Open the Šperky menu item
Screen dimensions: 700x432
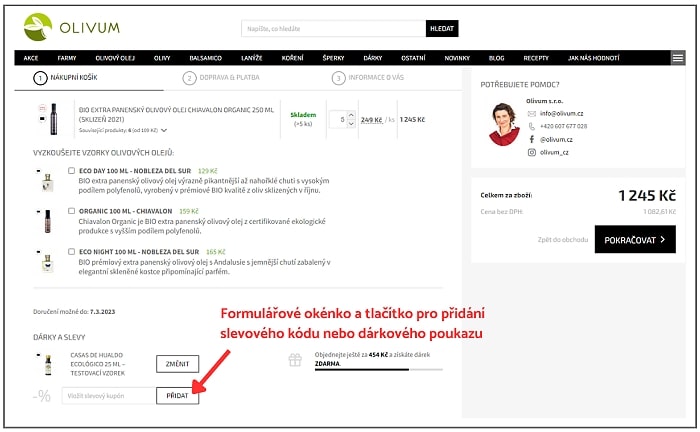333,58
